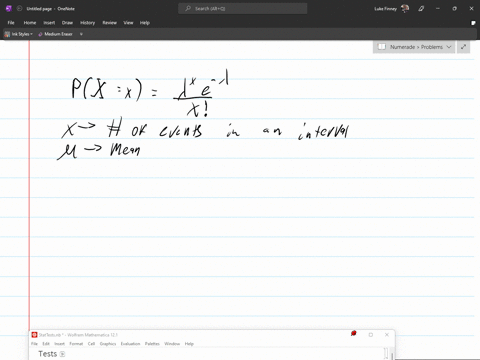
Task: Switch to the View tab
Action: coord(128,23)
